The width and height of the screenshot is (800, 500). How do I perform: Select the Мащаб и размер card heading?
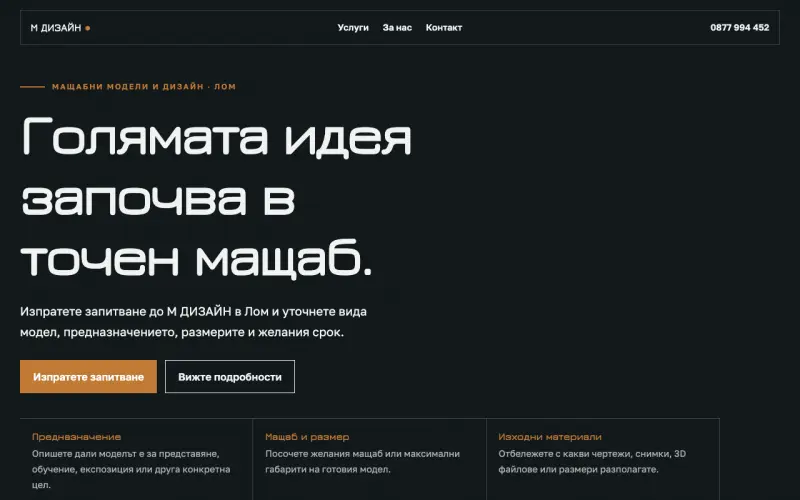point(307,437)
